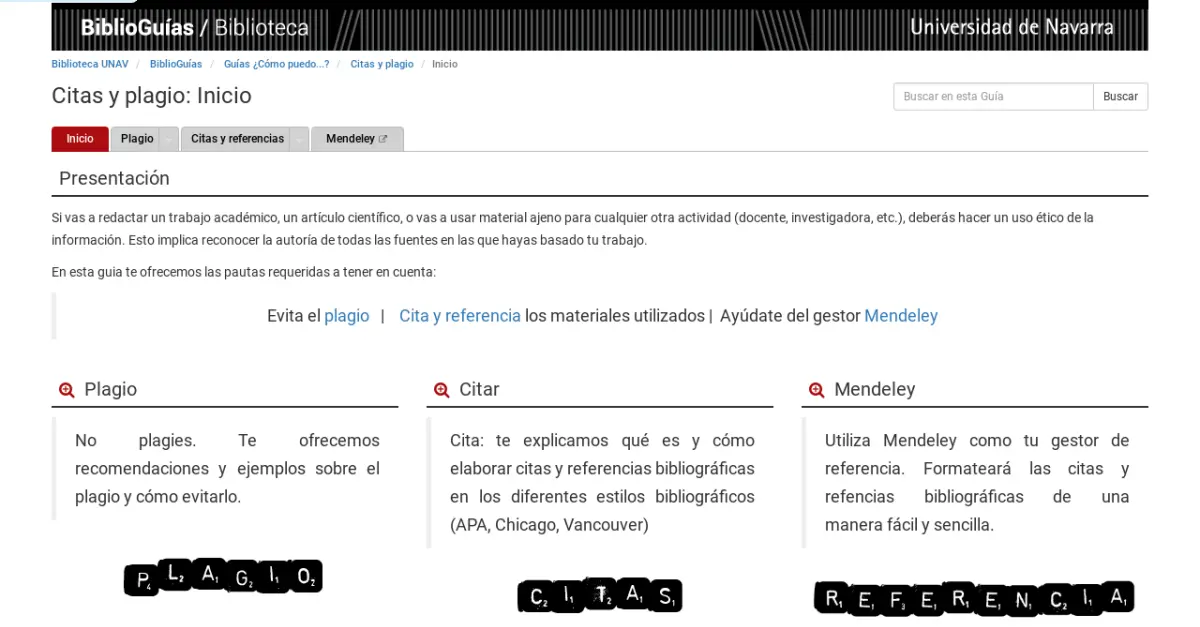The image size is (1200, 627).
Task: Click the BiblioGuías logo in header
Action: click(137, 27)
